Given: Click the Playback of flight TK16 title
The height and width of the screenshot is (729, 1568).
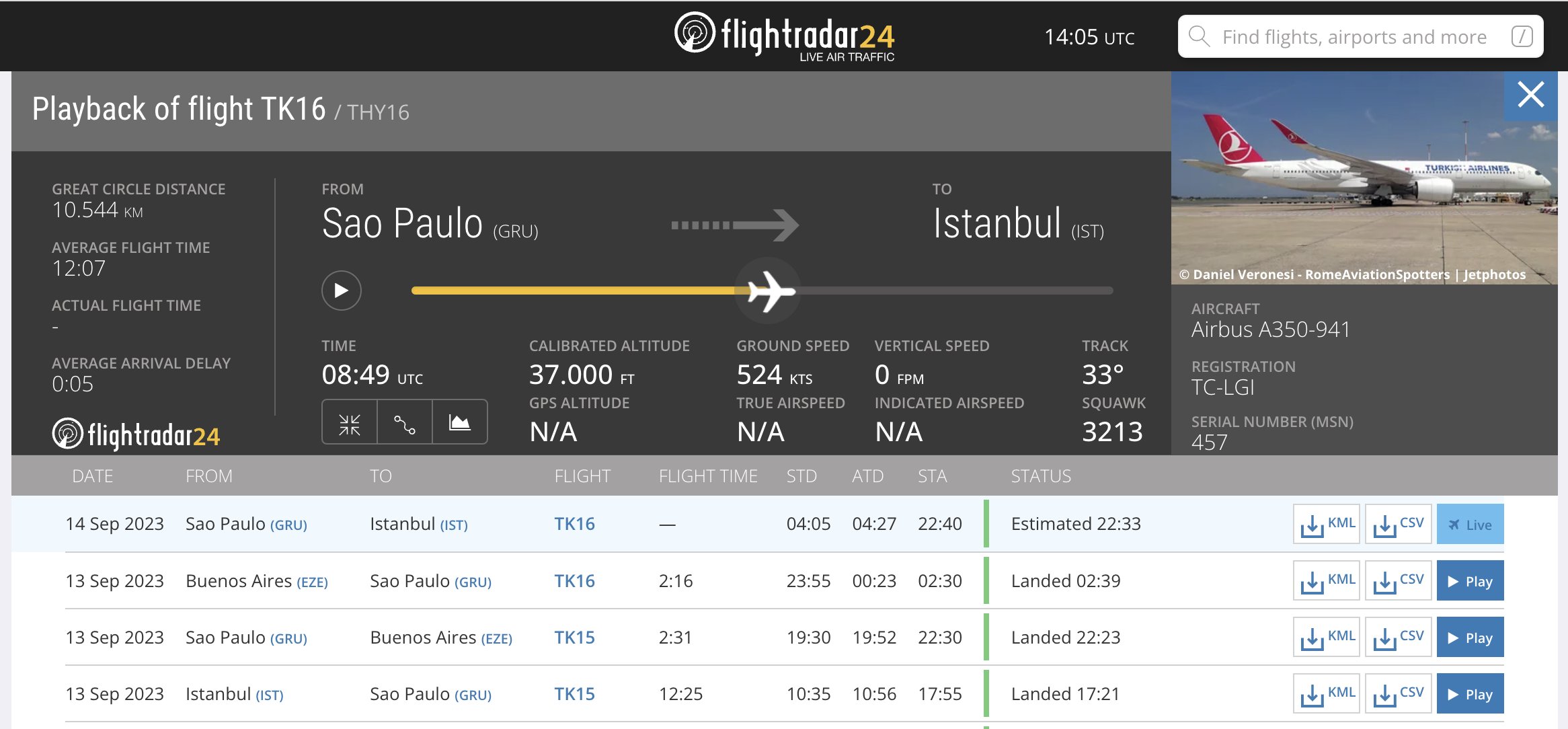Looking at the screenshot, I should [179, 109].
